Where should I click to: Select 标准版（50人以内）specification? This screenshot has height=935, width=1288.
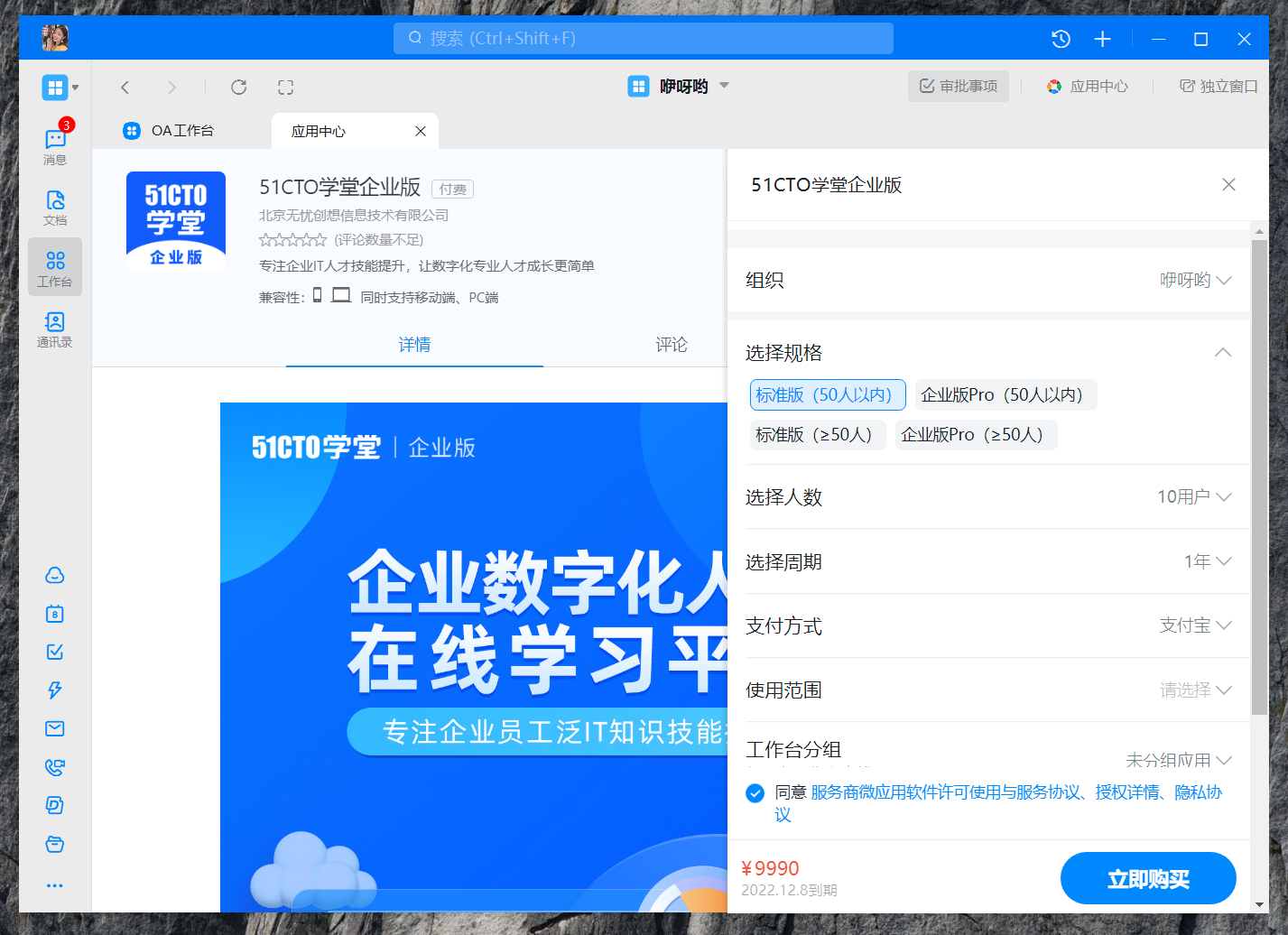[x=828, y=394]
